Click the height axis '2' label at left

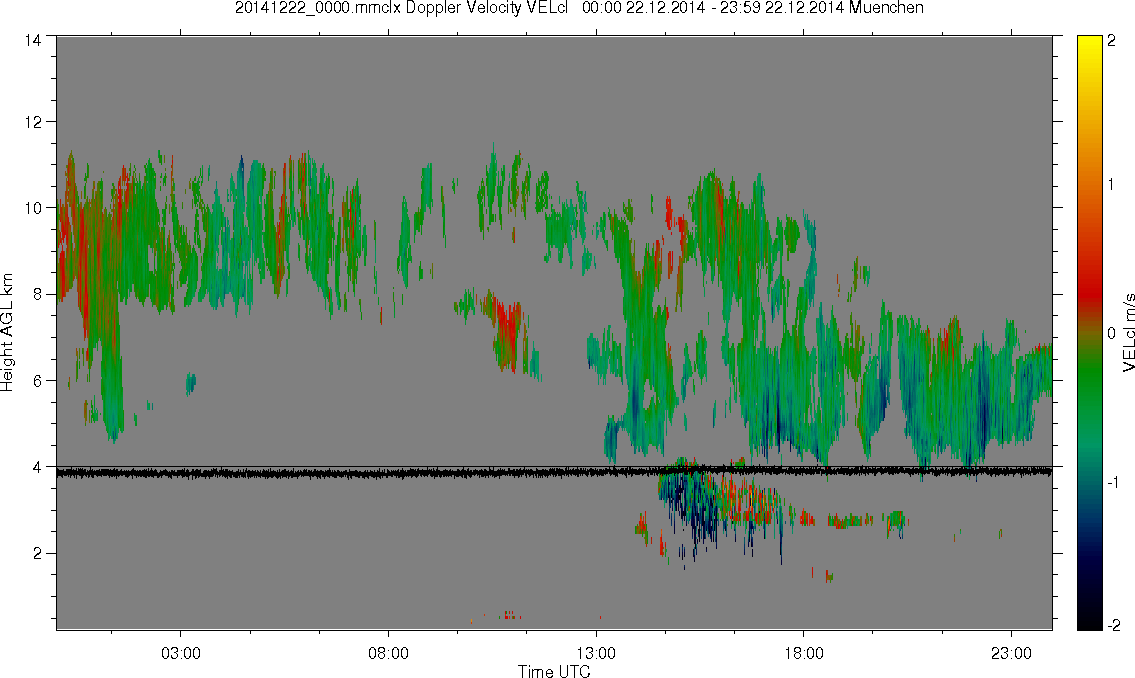[37, 554]
